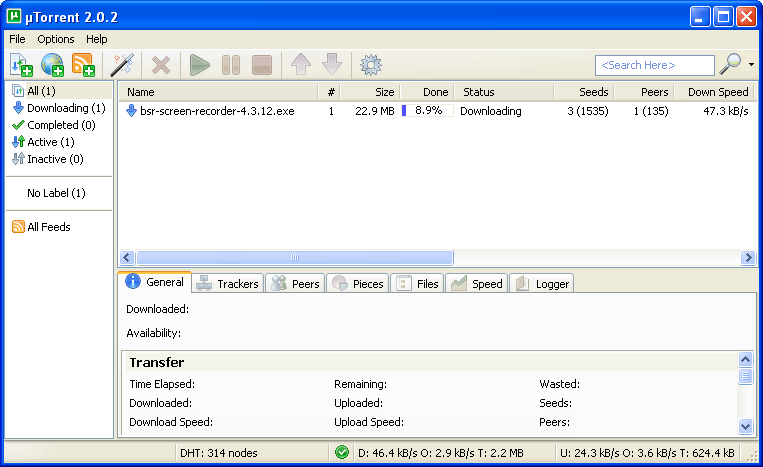The height and width of the screenshot is (467, 763).
Task: Switch to the General tab
Action: 155,282
